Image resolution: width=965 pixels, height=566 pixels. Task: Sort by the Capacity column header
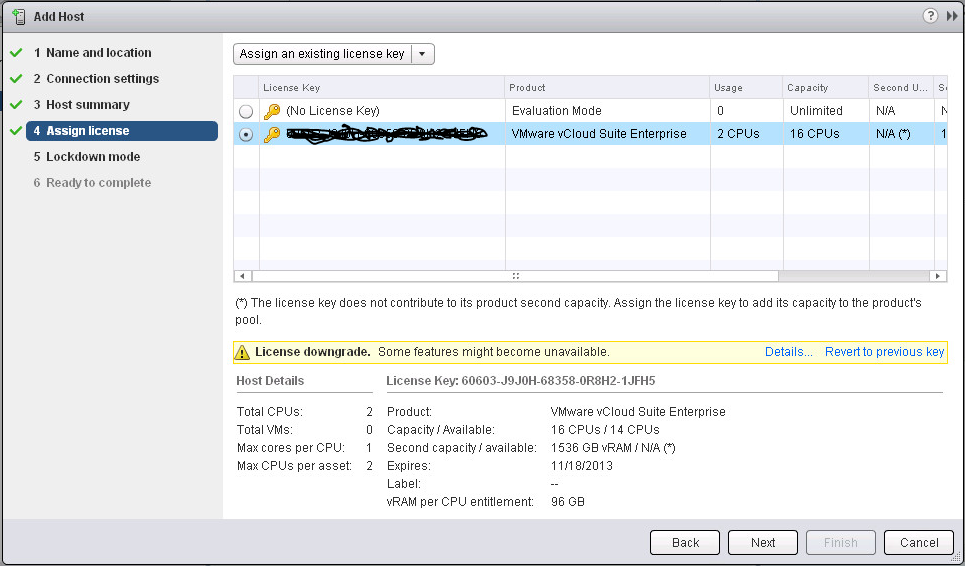coord(826,88)
